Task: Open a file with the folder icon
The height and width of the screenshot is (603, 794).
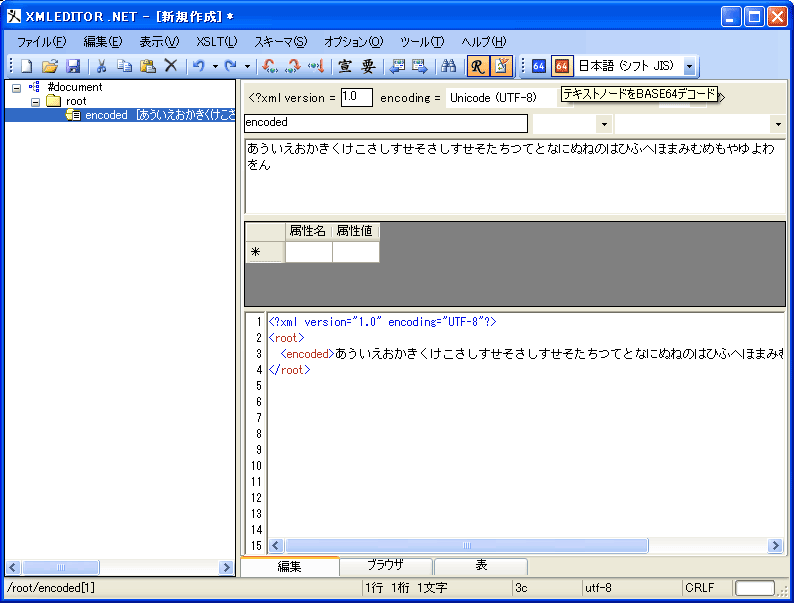Action: pos(50,66)
